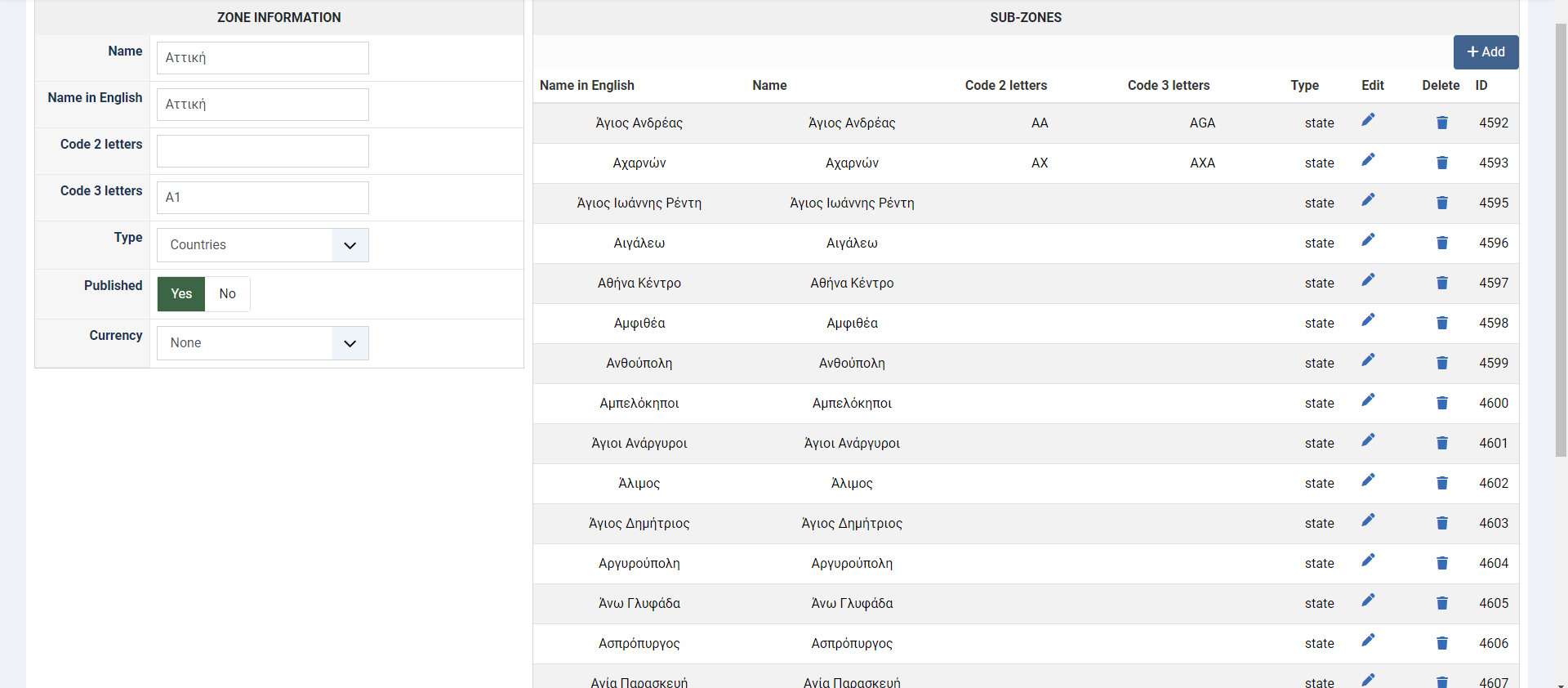
Task: Click the edit pencil for Άγιος Ανδρέας
Action: click(1368, 120)
